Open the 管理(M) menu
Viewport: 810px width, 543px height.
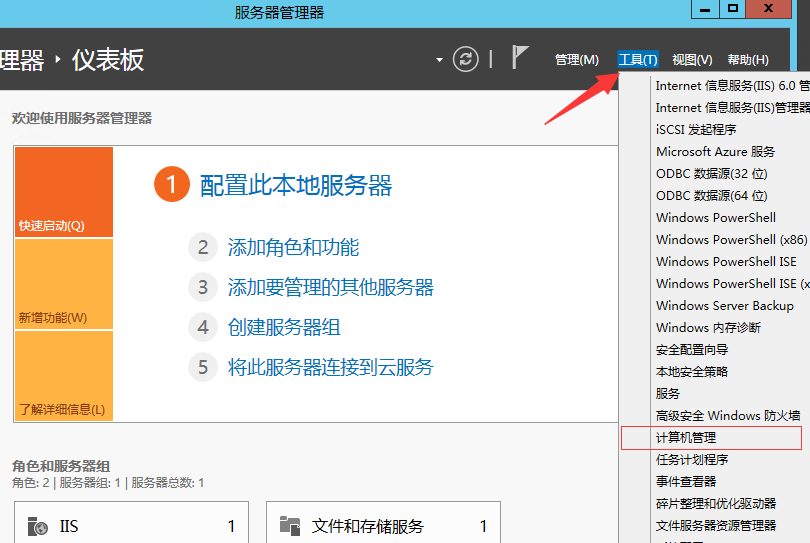576,60
